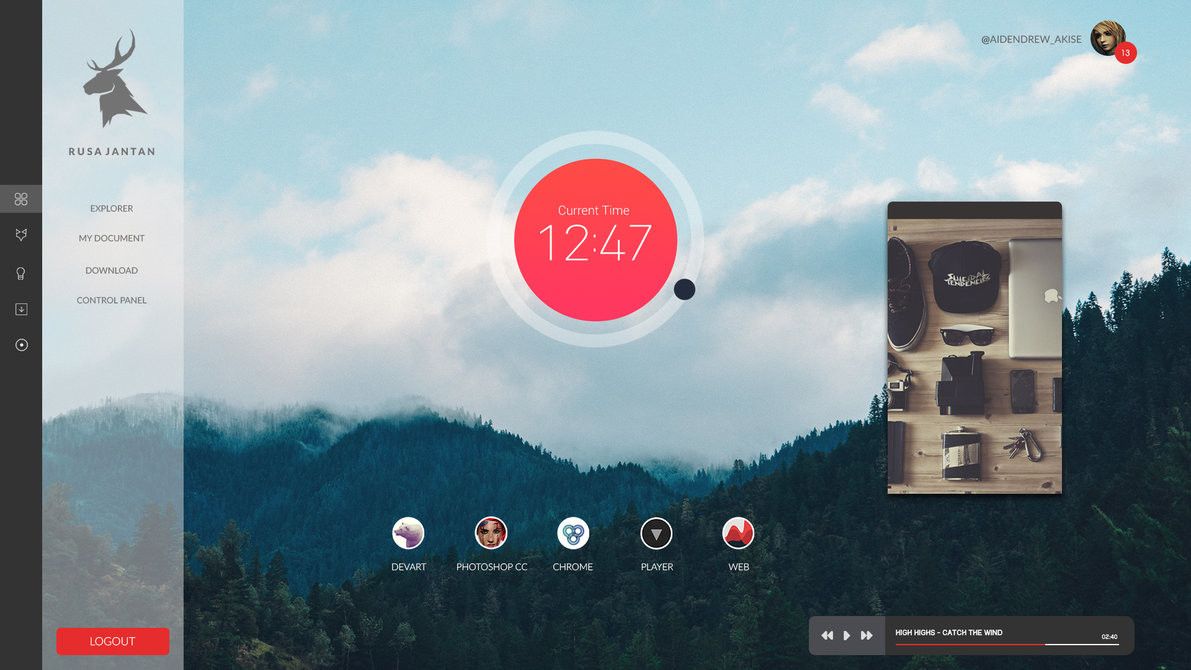Screen dimensions: 1191x670
Task: Open My Document in the side menu
Action: tap(112, 238)
